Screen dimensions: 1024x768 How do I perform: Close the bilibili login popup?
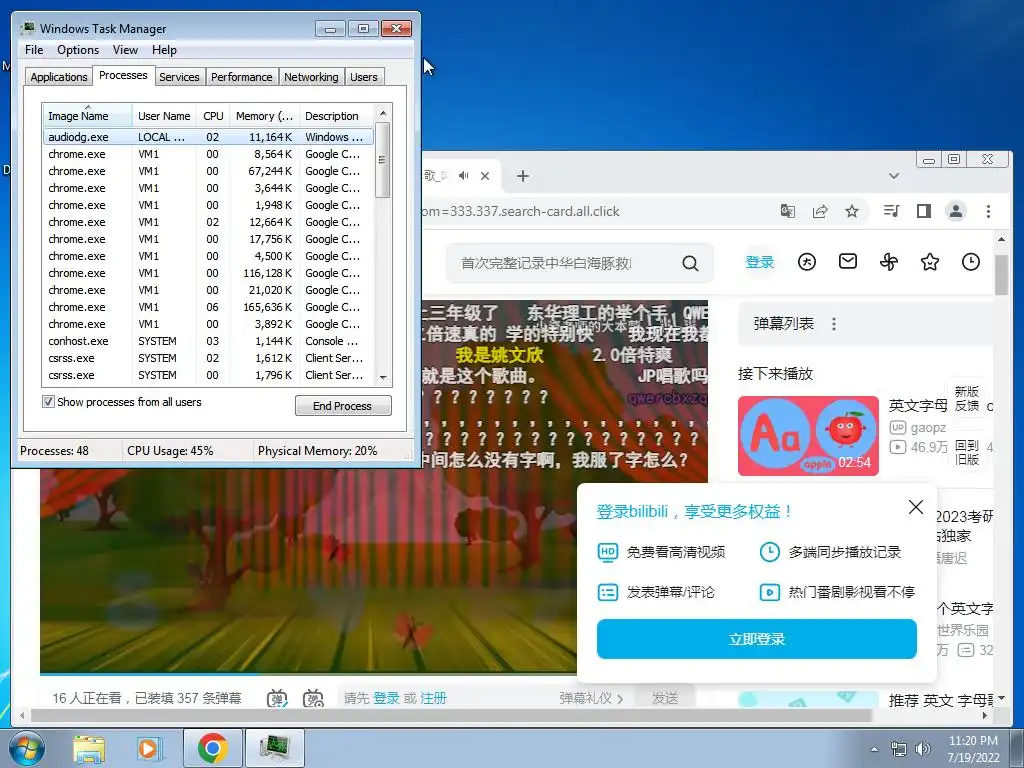pyautogui.click(x=916, y=507)
